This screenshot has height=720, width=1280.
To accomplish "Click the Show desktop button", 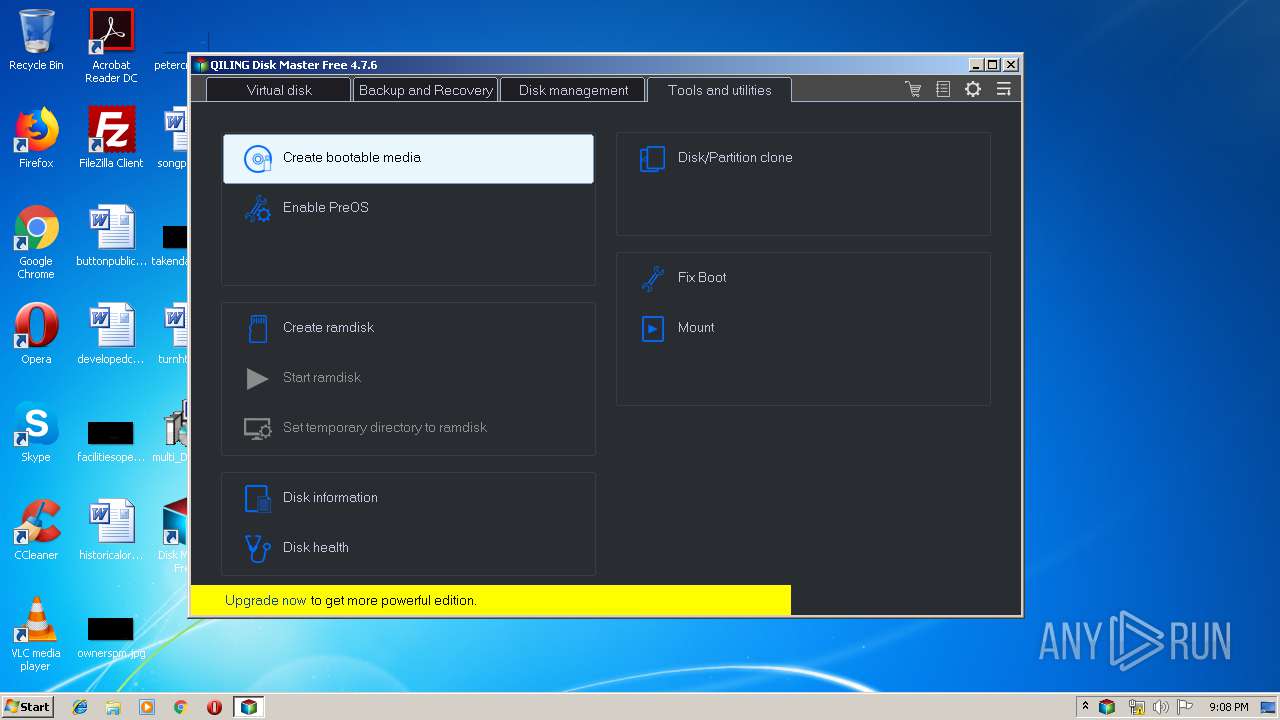I will pyautogui.click(x=1270, y=707).
